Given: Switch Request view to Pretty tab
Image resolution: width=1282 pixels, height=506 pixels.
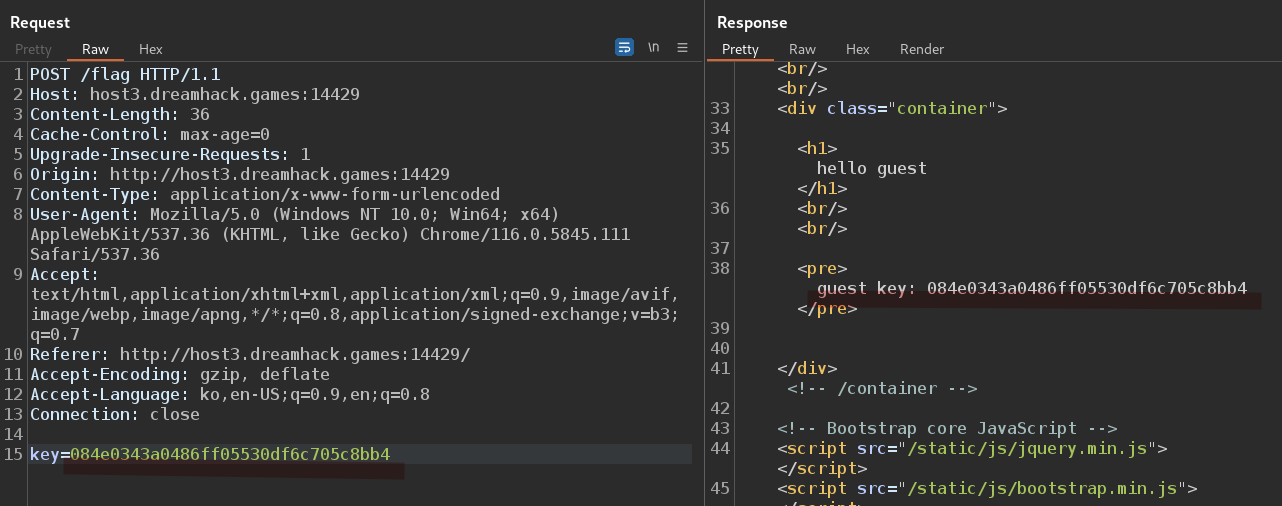Looking at the screenshot, I should coord(33,49).
